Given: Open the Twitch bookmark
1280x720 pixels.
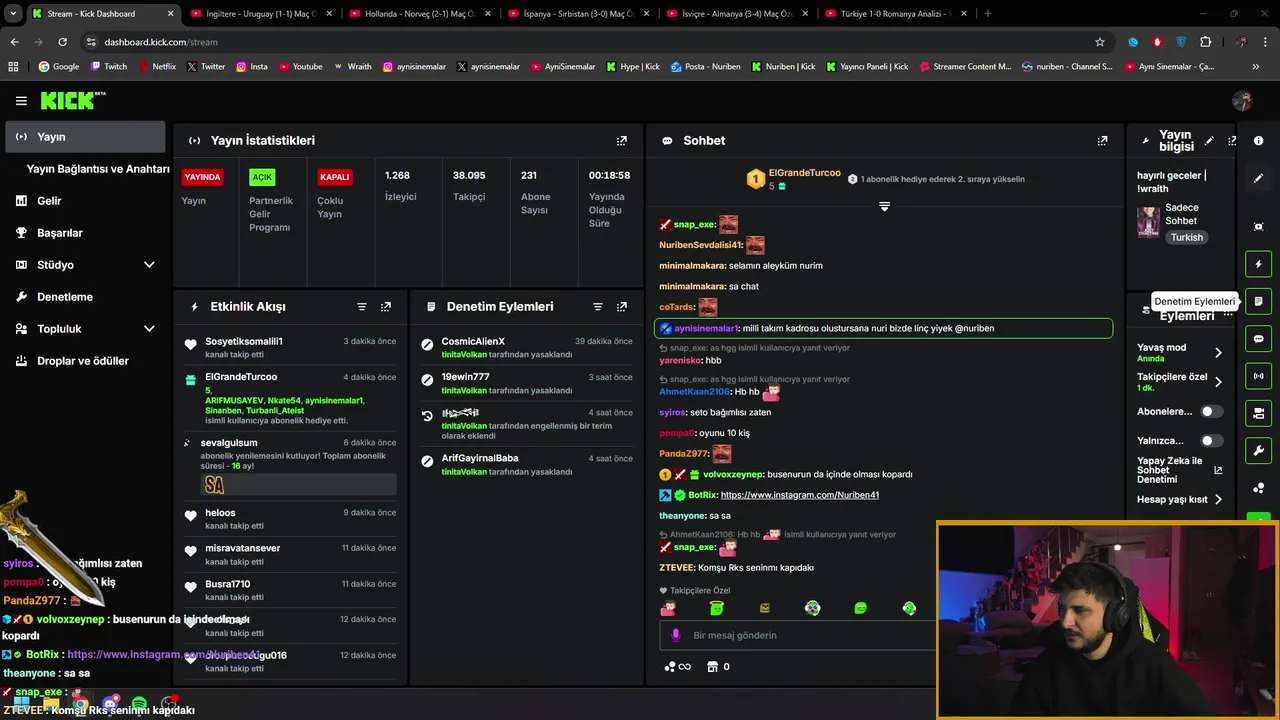Looking at the screenshot, I should click(109, 67).
